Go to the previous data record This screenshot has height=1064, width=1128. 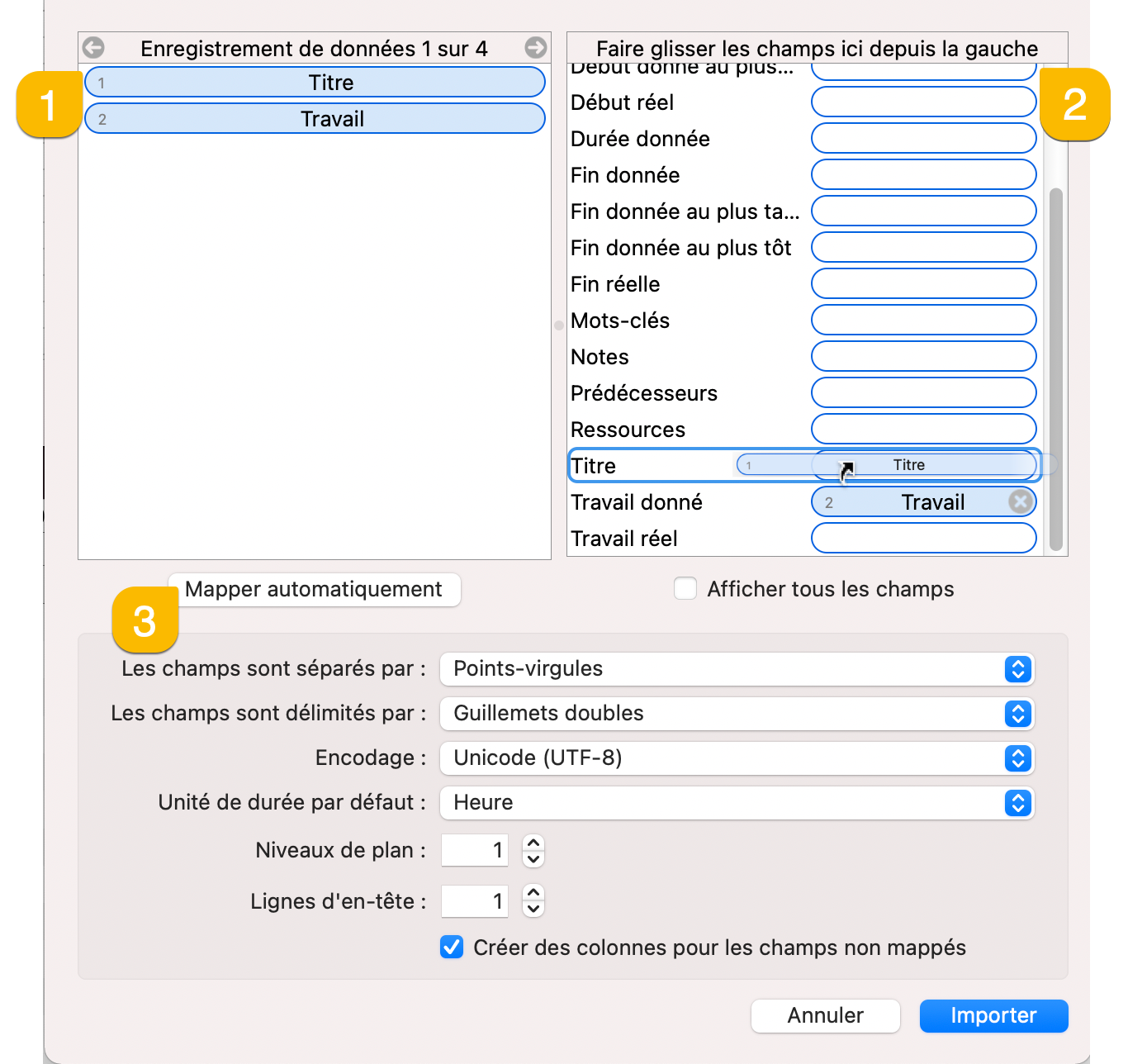[92, 47]
